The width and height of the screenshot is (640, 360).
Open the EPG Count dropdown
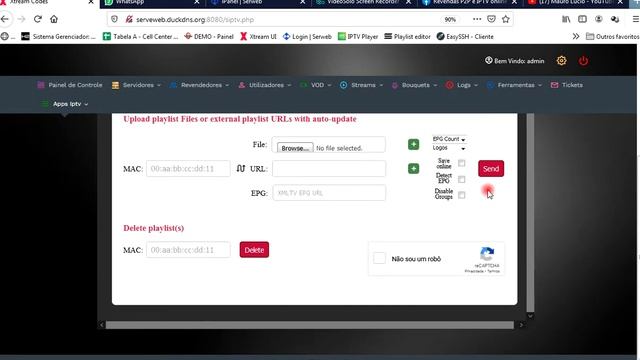pyautogui.click(x=449, y=139)
